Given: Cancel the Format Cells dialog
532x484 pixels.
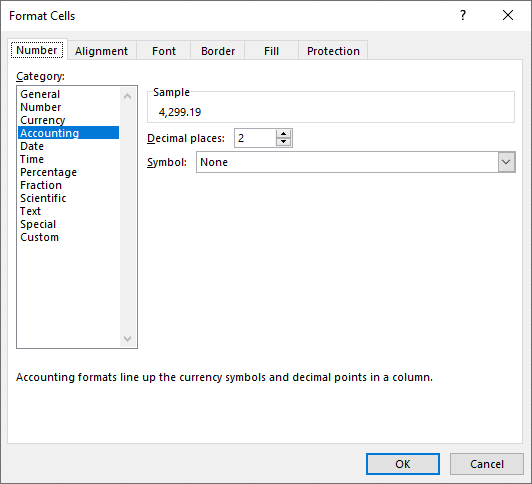Looking at the screenshot, I should pos(487,464).
